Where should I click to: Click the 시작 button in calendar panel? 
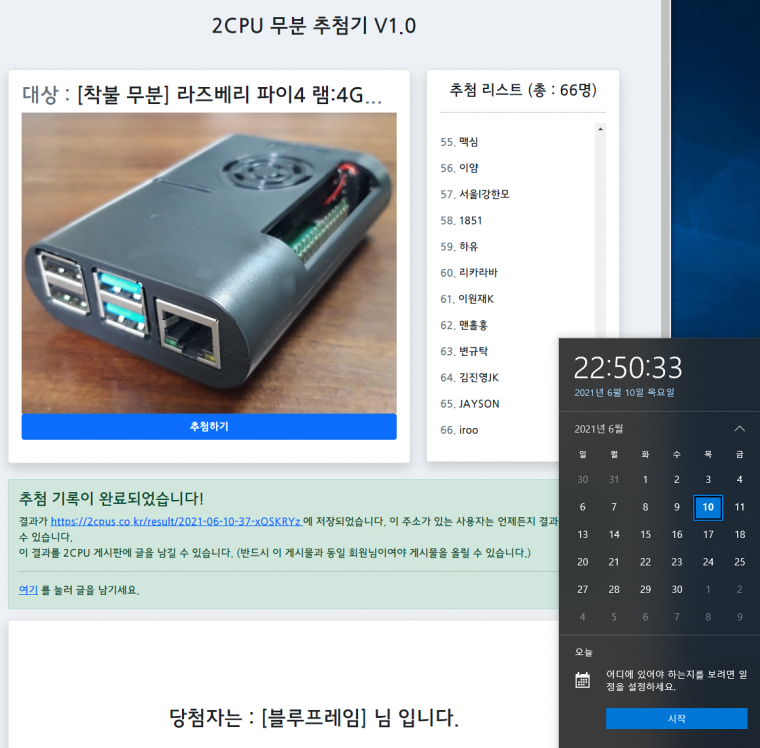click(x=677, y=718)
